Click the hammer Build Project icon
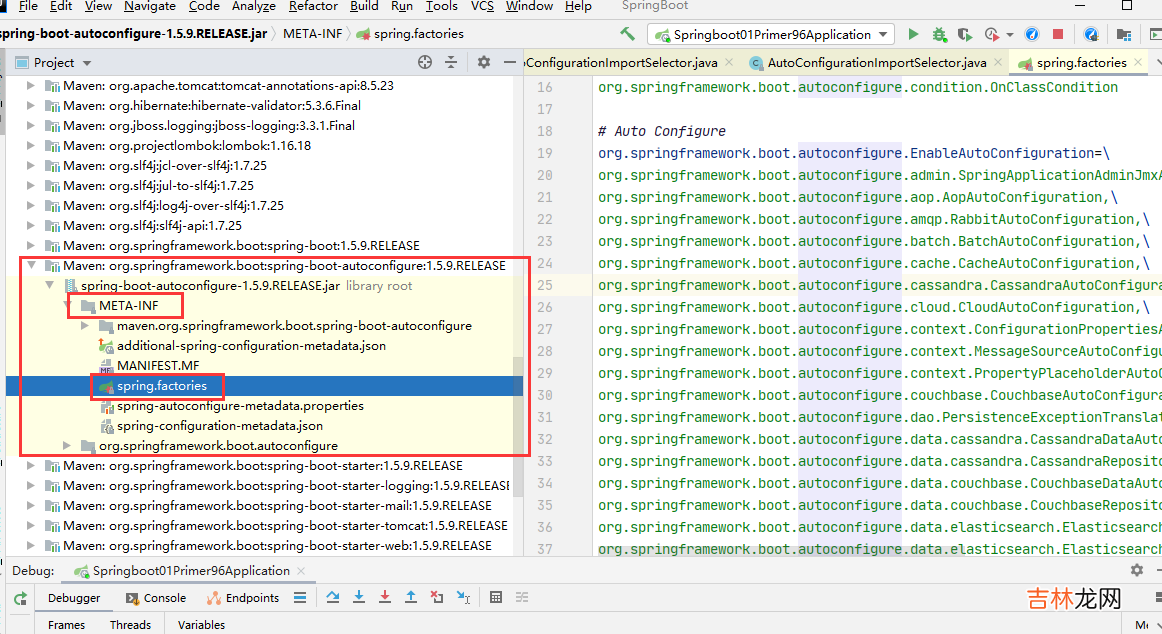Screen dimensions: 1162x634 pyautogui.click(x=627, y=34)
